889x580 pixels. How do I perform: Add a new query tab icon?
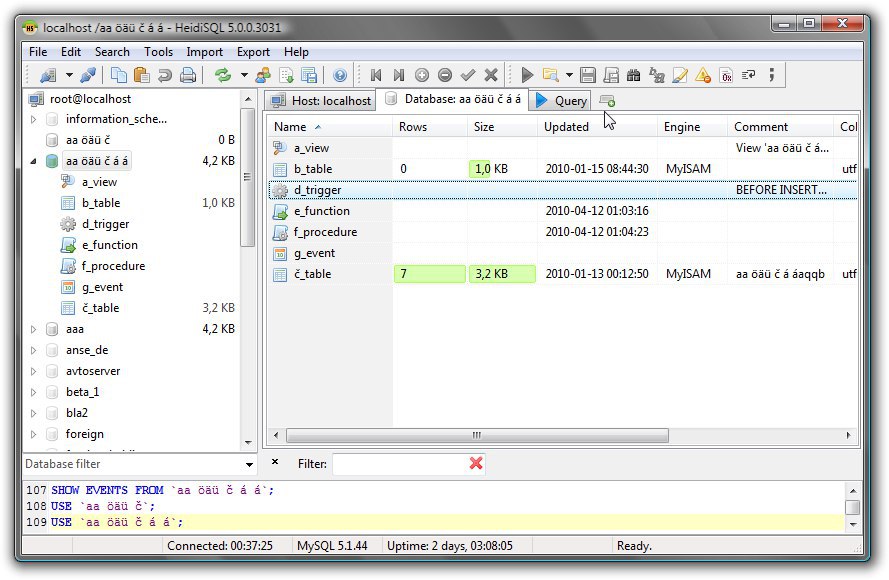point(607,101)
